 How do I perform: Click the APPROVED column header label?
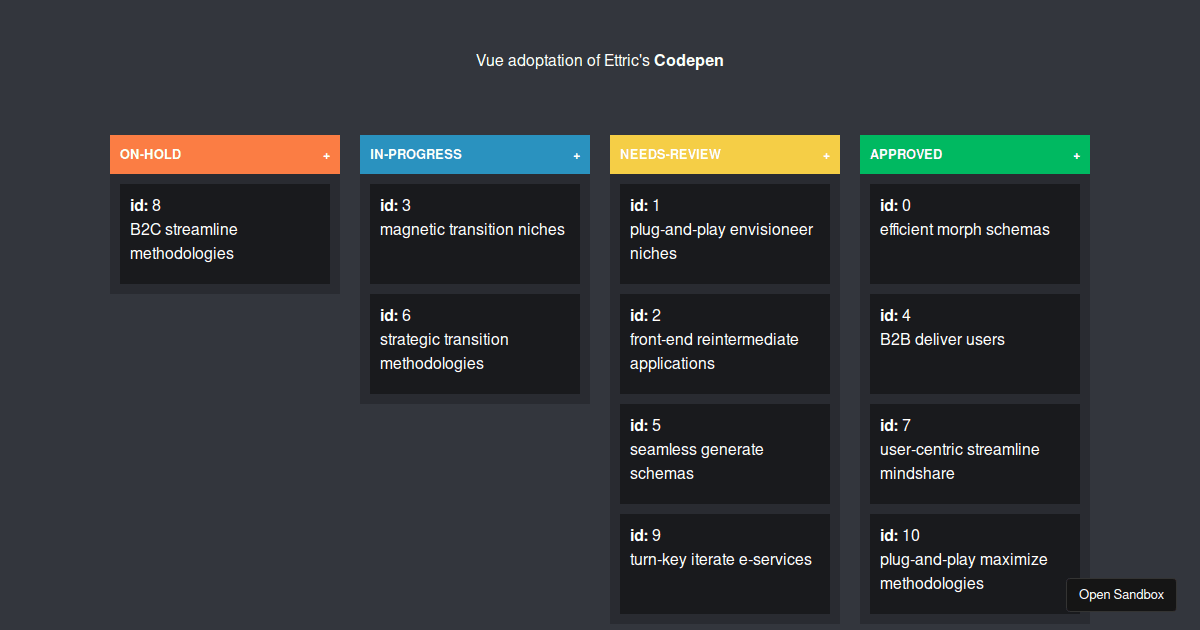(906, 154)
